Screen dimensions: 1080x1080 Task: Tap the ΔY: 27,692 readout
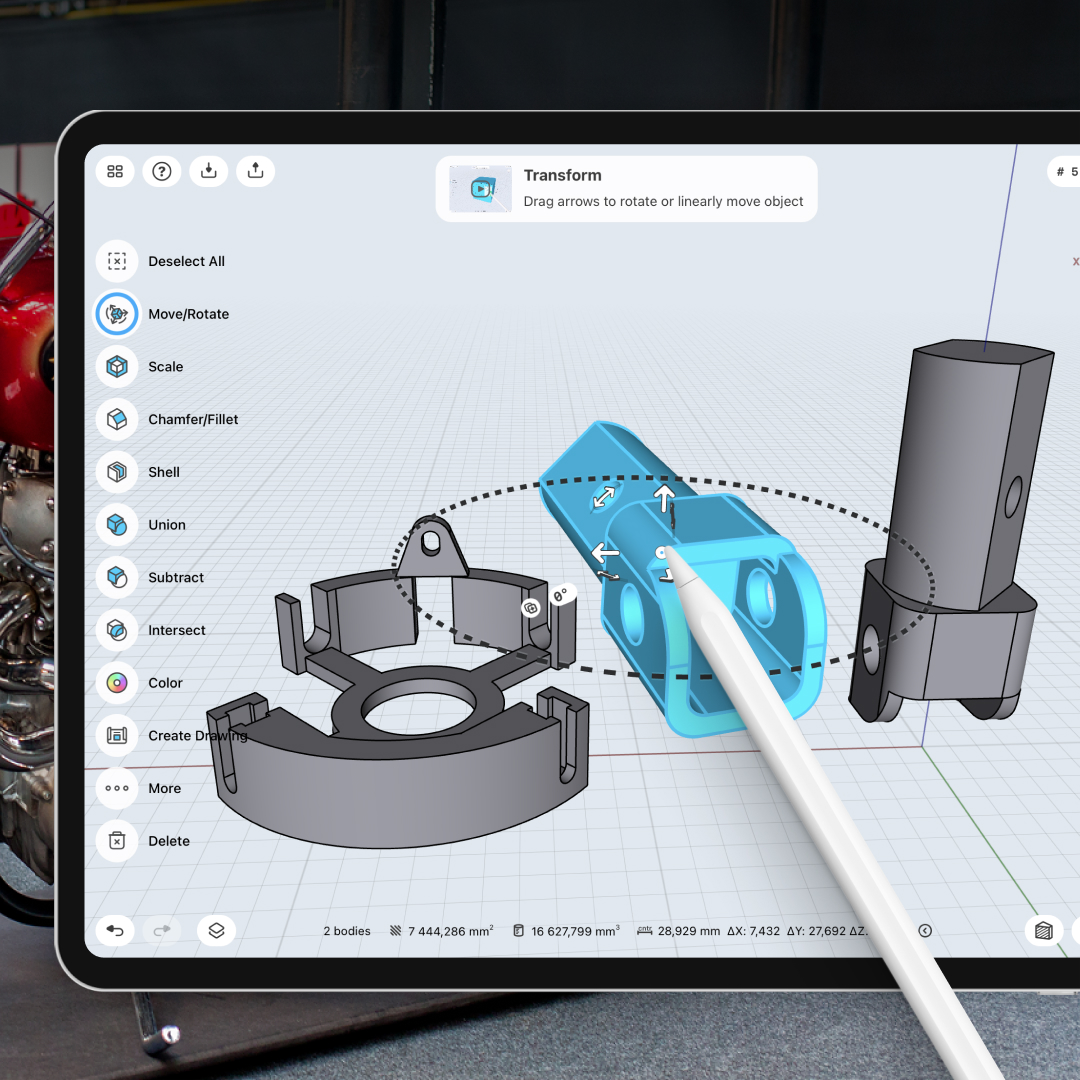(x=816, y=931)
